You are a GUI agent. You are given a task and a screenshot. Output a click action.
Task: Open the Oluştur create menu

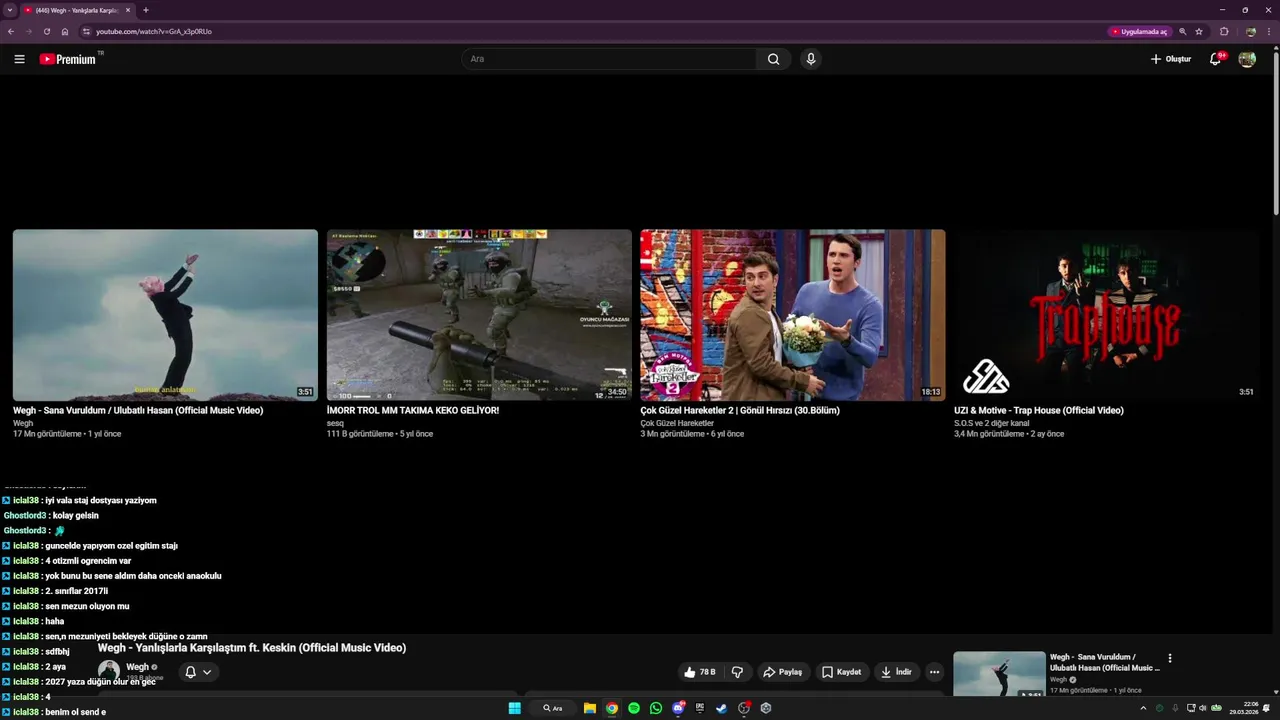(1170, 59)
